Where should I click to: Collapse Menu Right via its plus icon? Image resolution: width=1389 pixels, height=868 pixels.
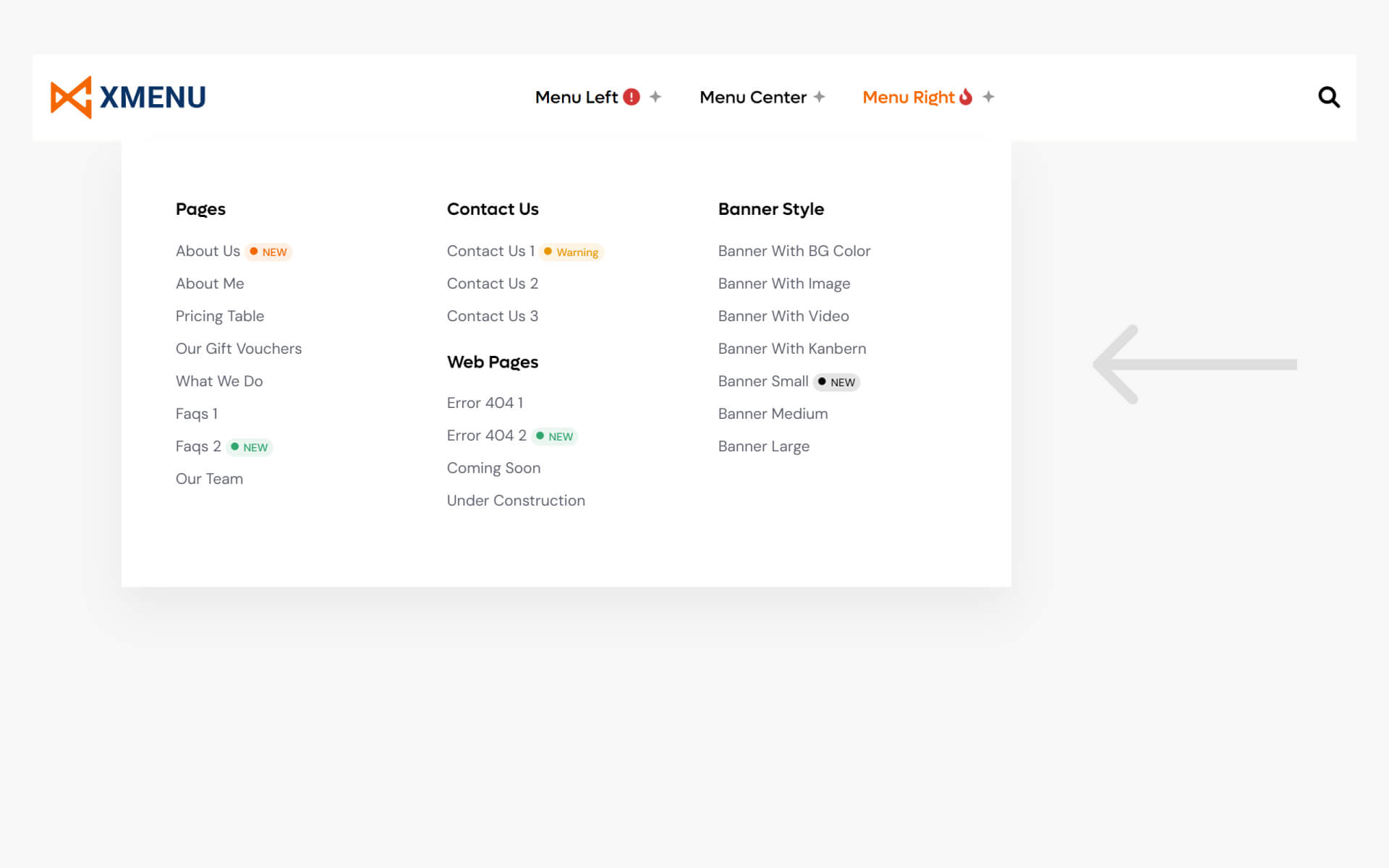tap(988, 97)
